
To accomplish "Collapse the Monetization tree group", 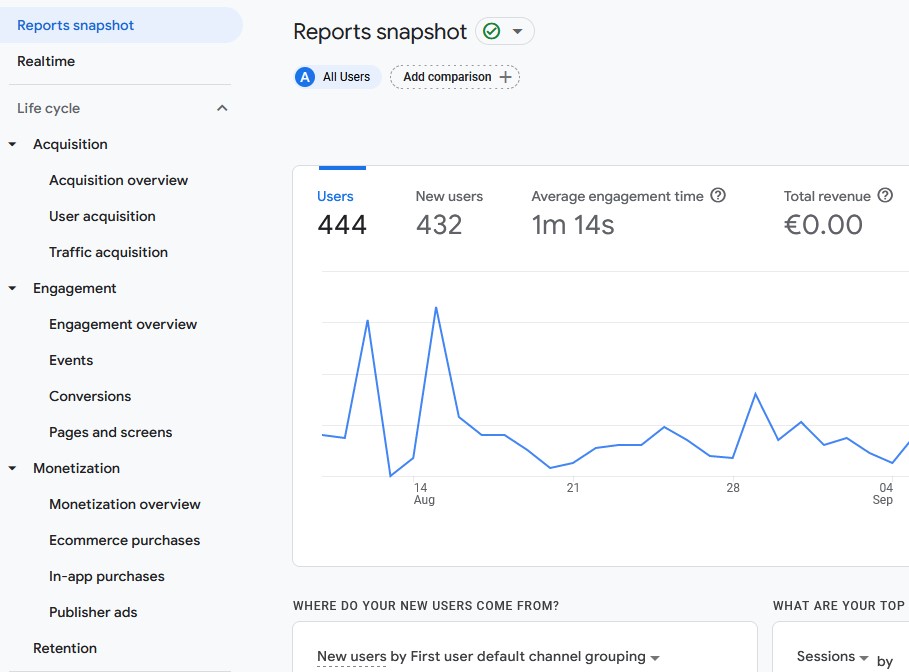I will [13, 468].
